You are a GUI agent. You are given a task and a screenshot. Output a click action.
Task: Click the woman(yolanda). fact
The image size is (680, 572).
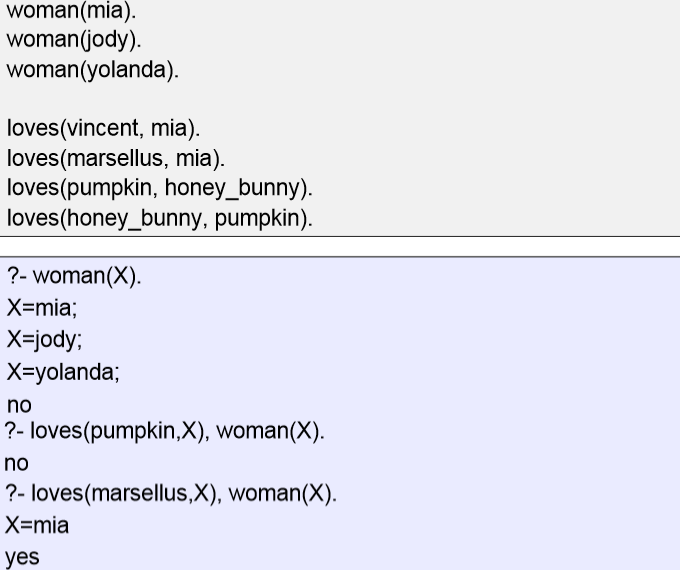point(93,70)
